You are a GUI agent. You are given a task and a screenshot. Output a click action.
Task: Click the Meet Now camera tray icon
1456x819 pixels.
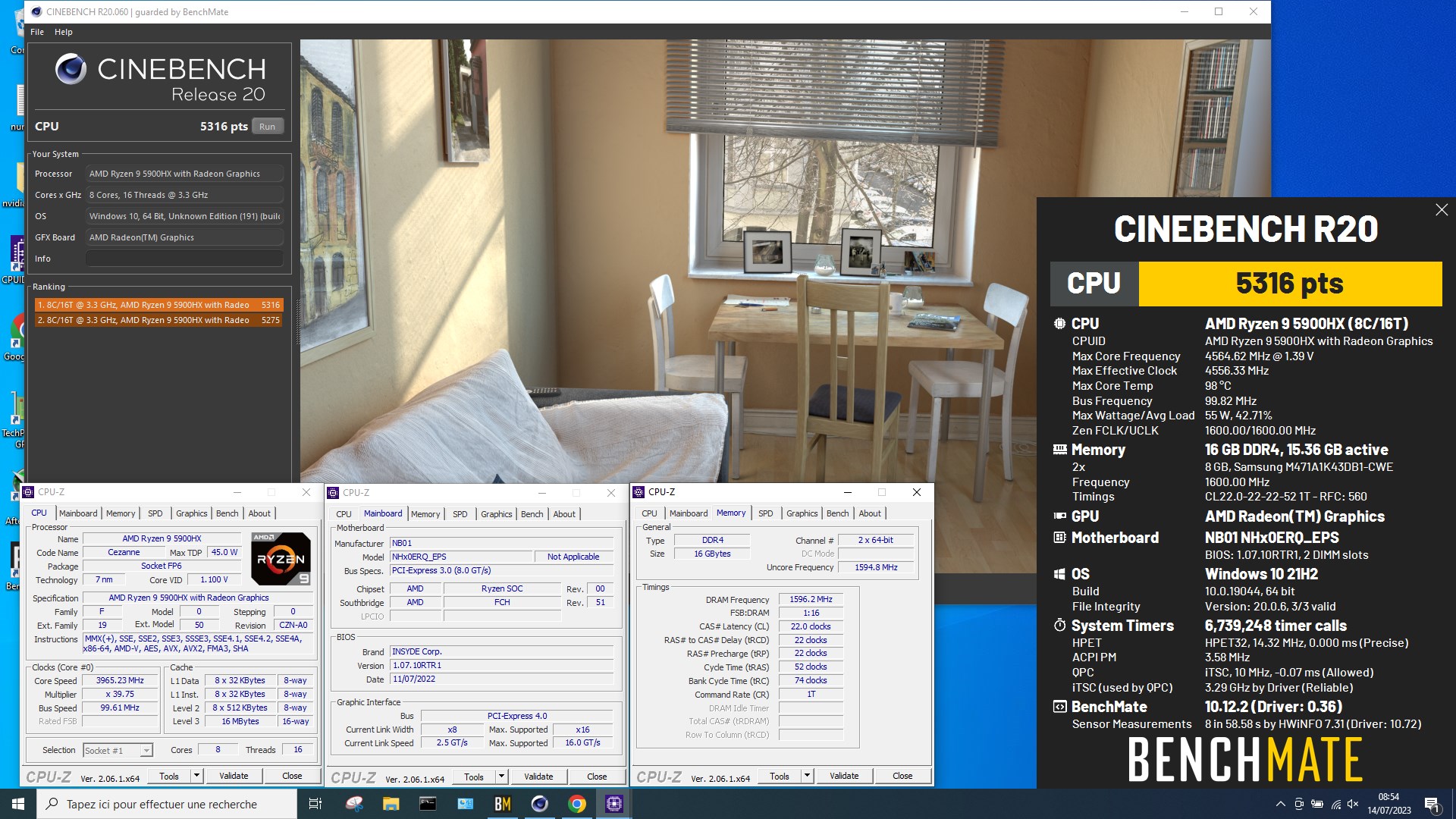[x=1299, y=804]
